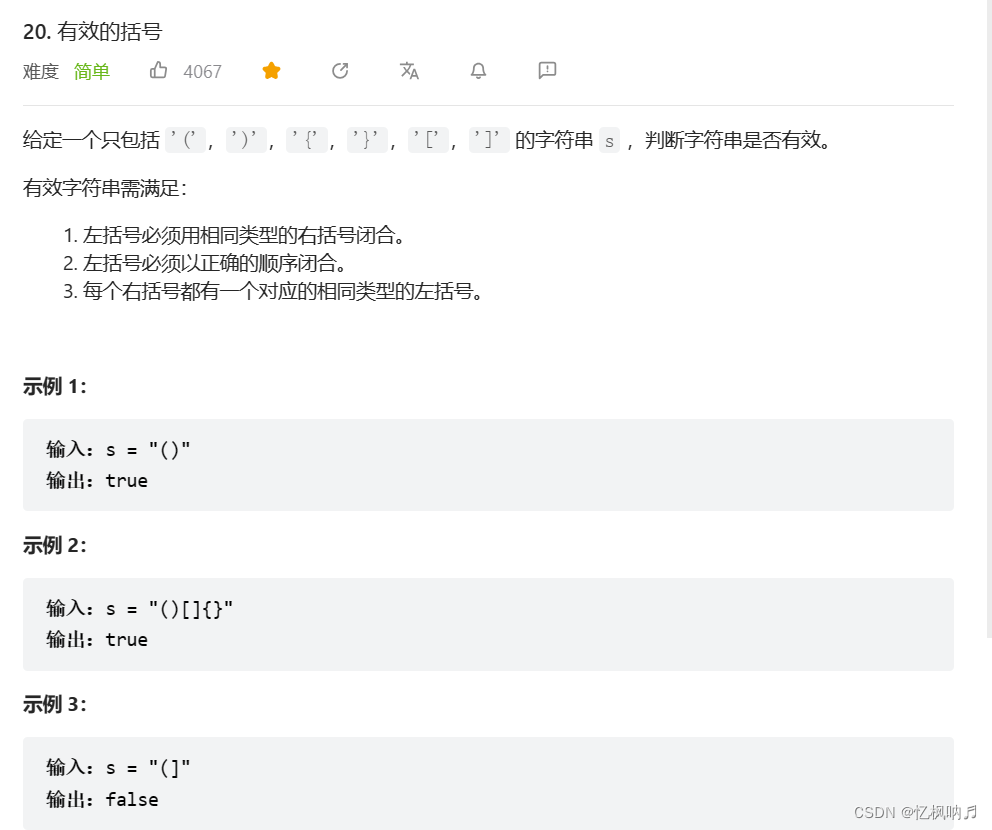This screenshot has width=992, height=830.
Task: Open translation via the 文A icon
Action: click(409, 70)
